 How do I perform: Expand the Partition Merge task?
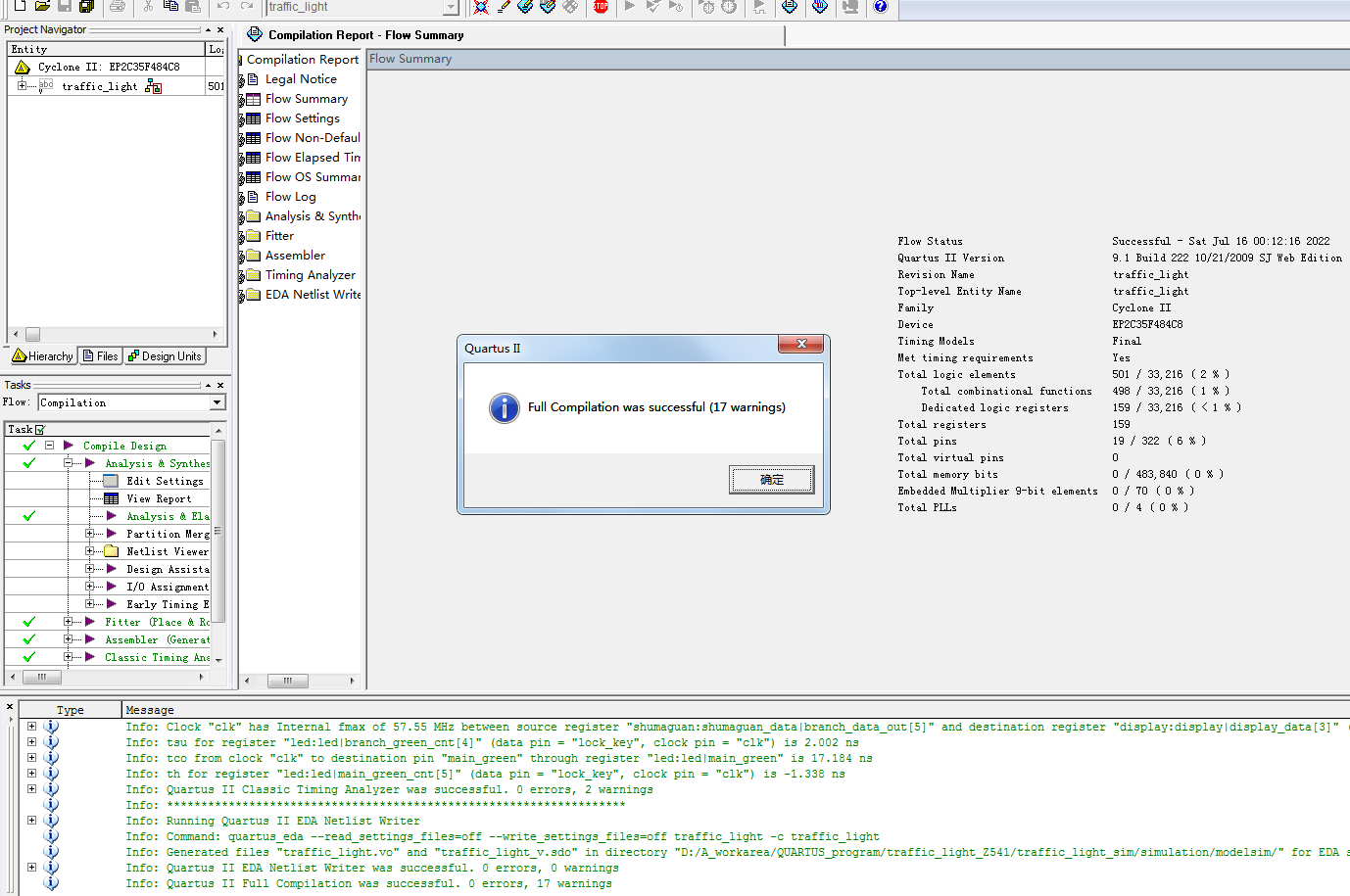tap(89, 534)
